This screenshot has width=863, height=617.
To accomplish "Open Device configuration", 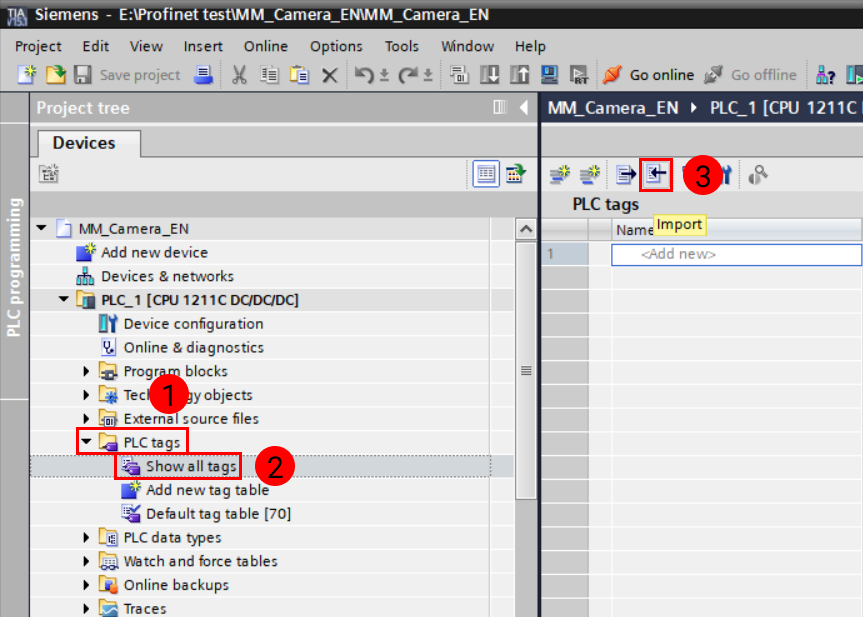I will point(193,324).
